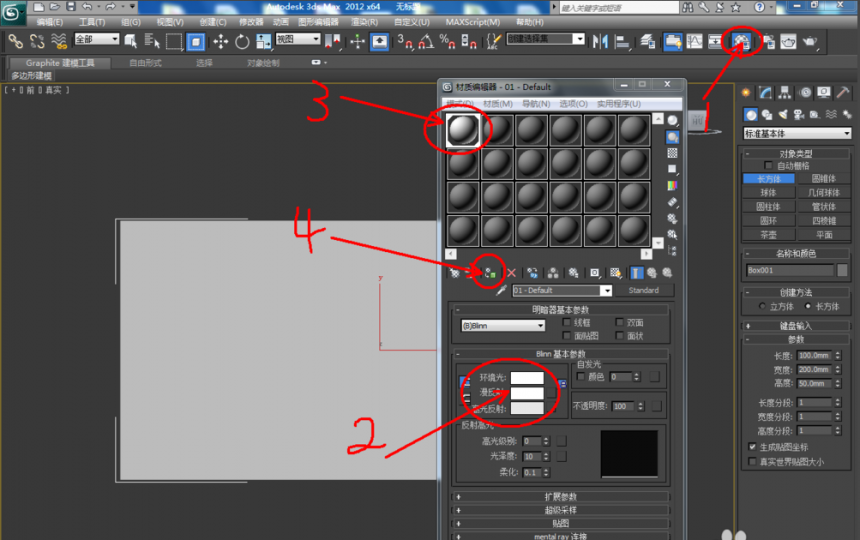The height and width of the screenshot is (540, 860).
Task: Open the Curve Editor icon
Action: pyautogui.click(x=694, y=42)
